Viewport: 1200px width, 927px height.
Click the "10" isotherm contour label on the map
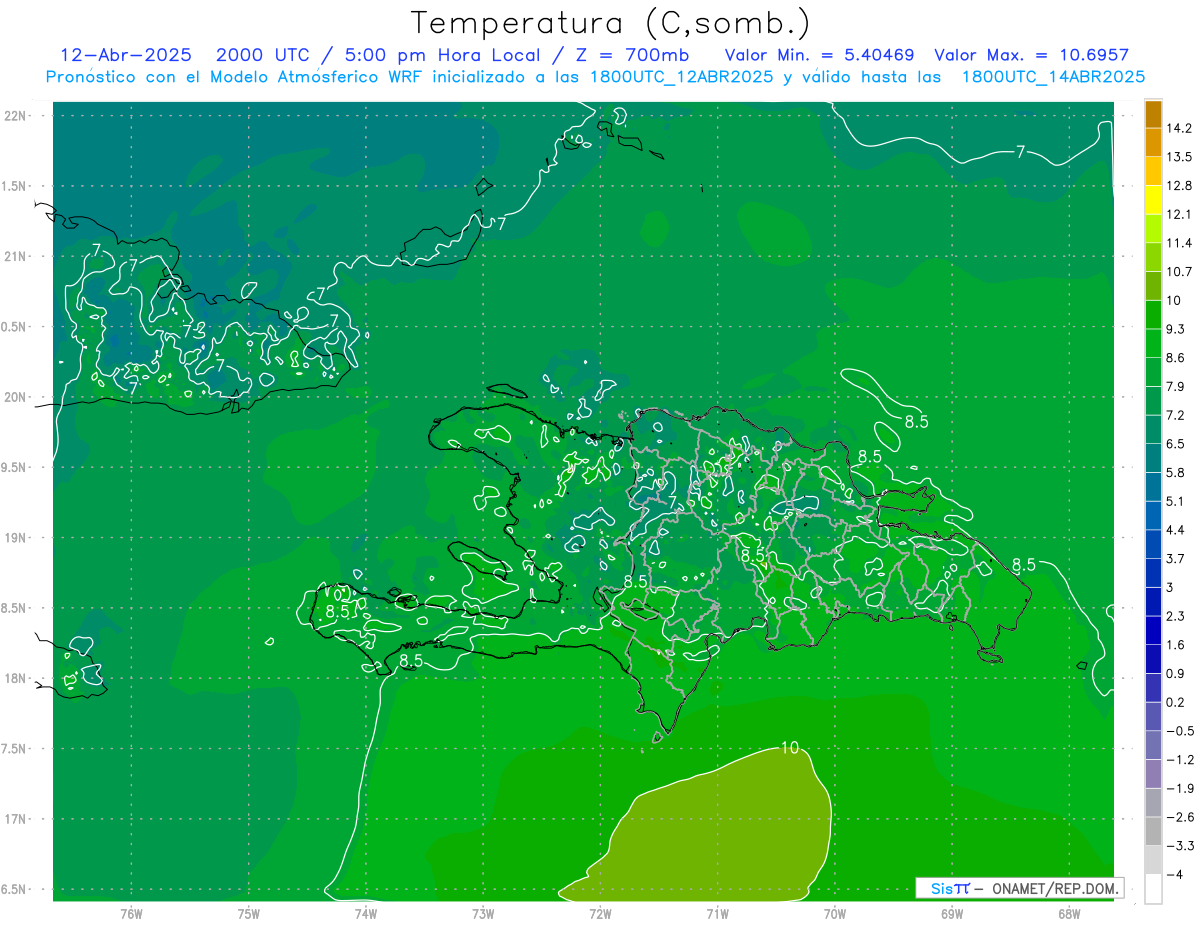(x=790, y=747)
